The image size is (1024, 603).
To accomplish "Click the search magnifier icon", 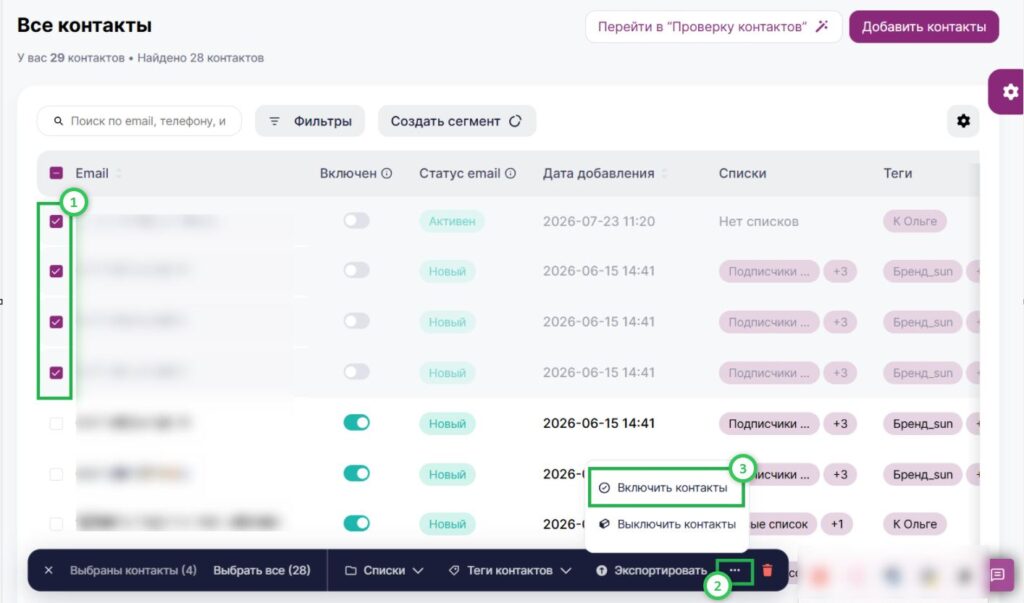I will point(58,121).
